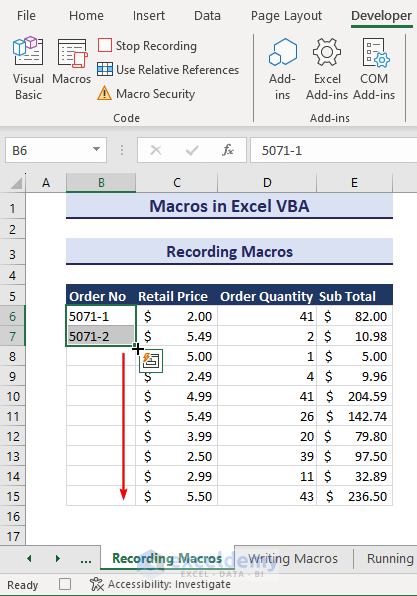
Task: Open Macro Security settings
Action: point(146,94)
